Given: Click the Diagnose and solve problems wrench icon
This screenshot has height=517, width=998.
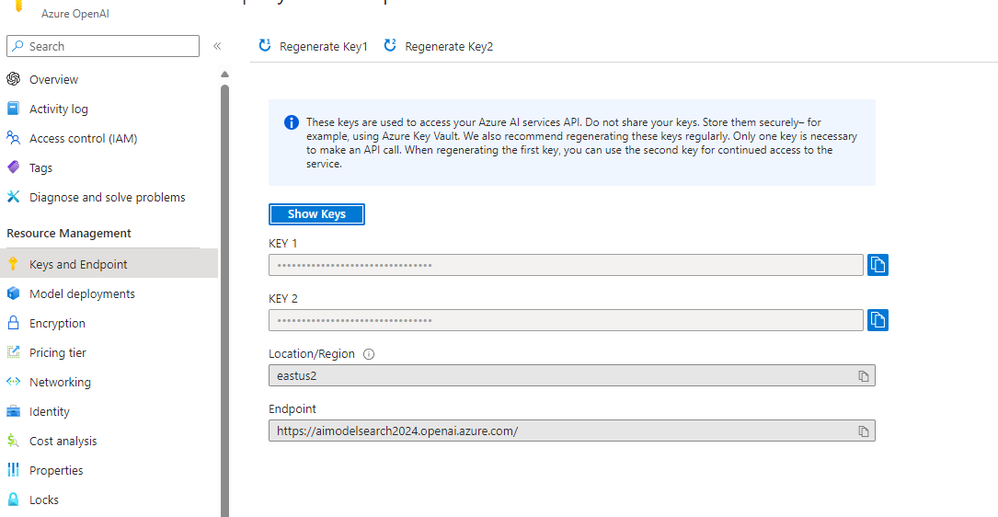Looking at the screenshot, I should [13, 197].
